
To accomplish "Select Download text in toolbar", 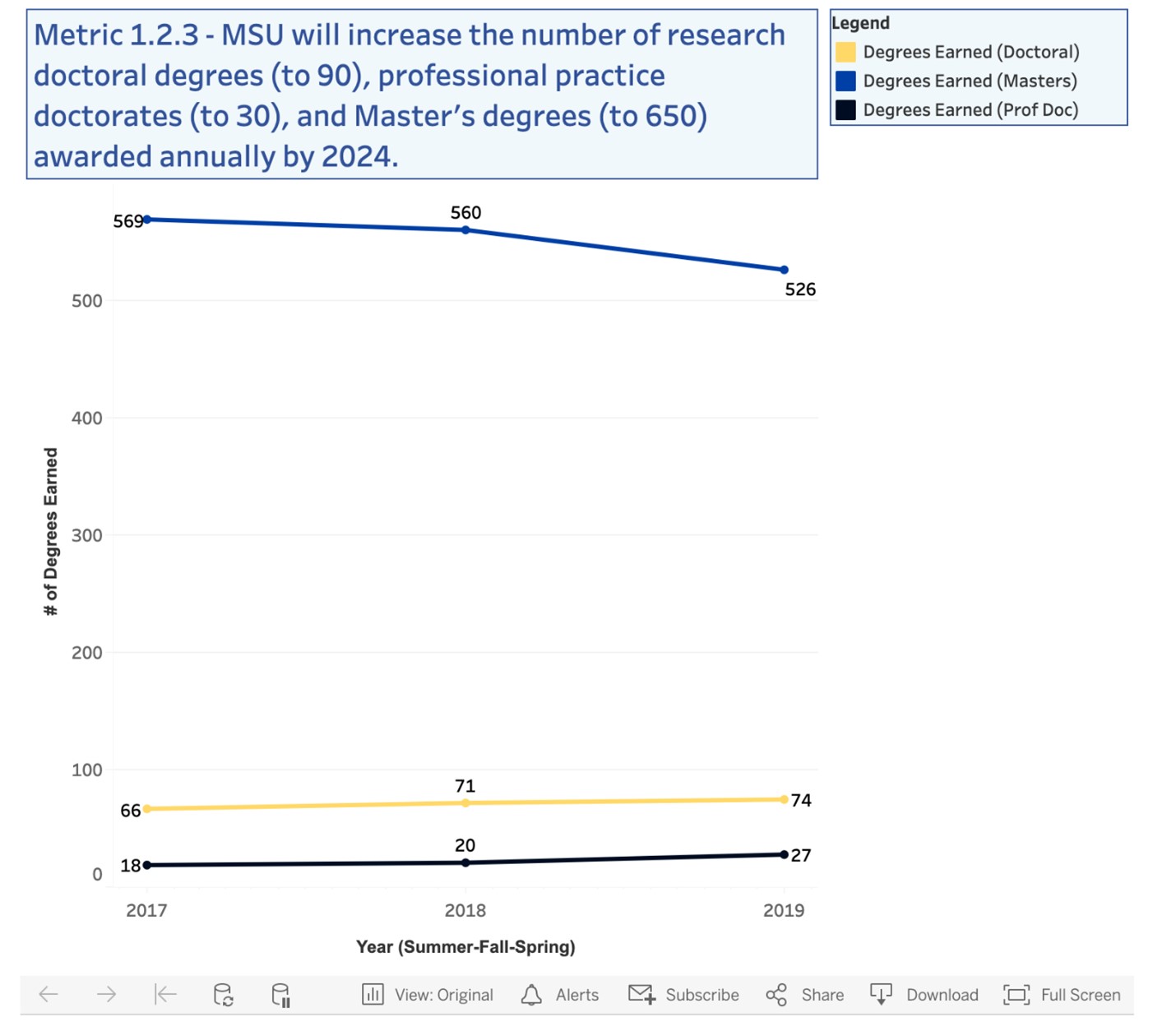I will point(942,995).
